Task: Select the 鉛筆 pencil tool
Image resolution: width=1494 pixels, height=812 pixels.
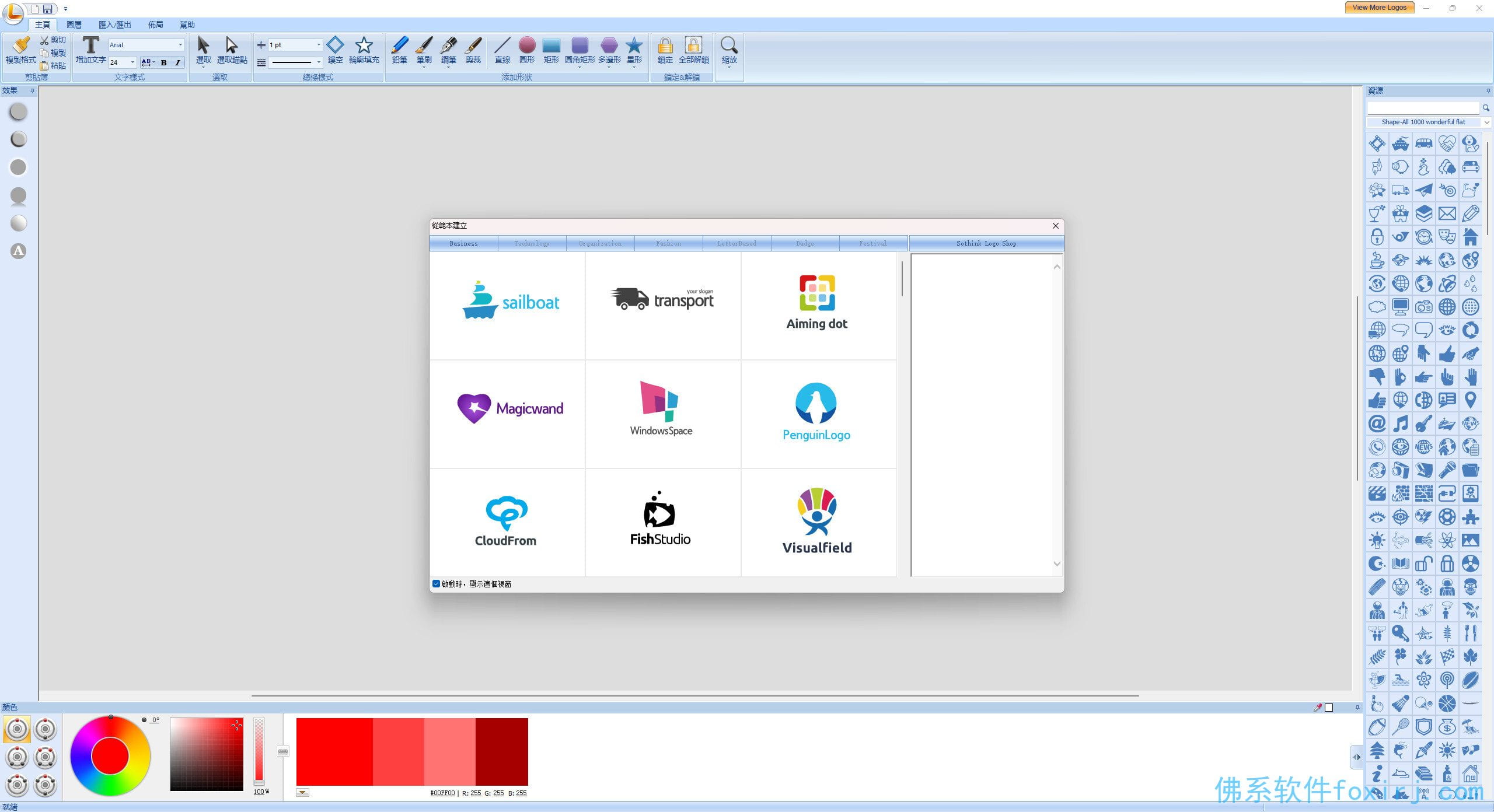Action: [399, 50]
